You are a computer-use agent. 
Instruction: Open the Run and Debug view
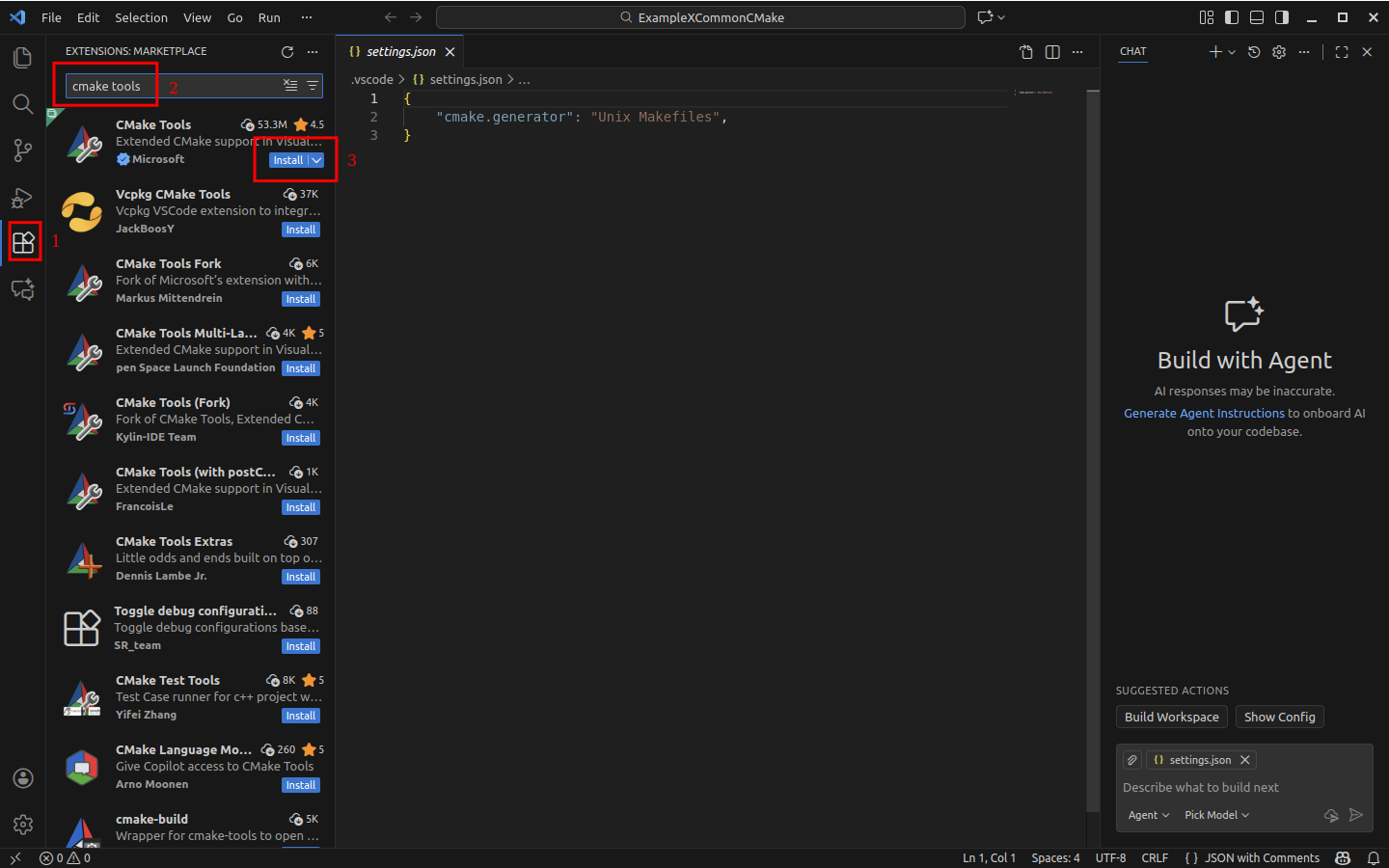point(22,198)
